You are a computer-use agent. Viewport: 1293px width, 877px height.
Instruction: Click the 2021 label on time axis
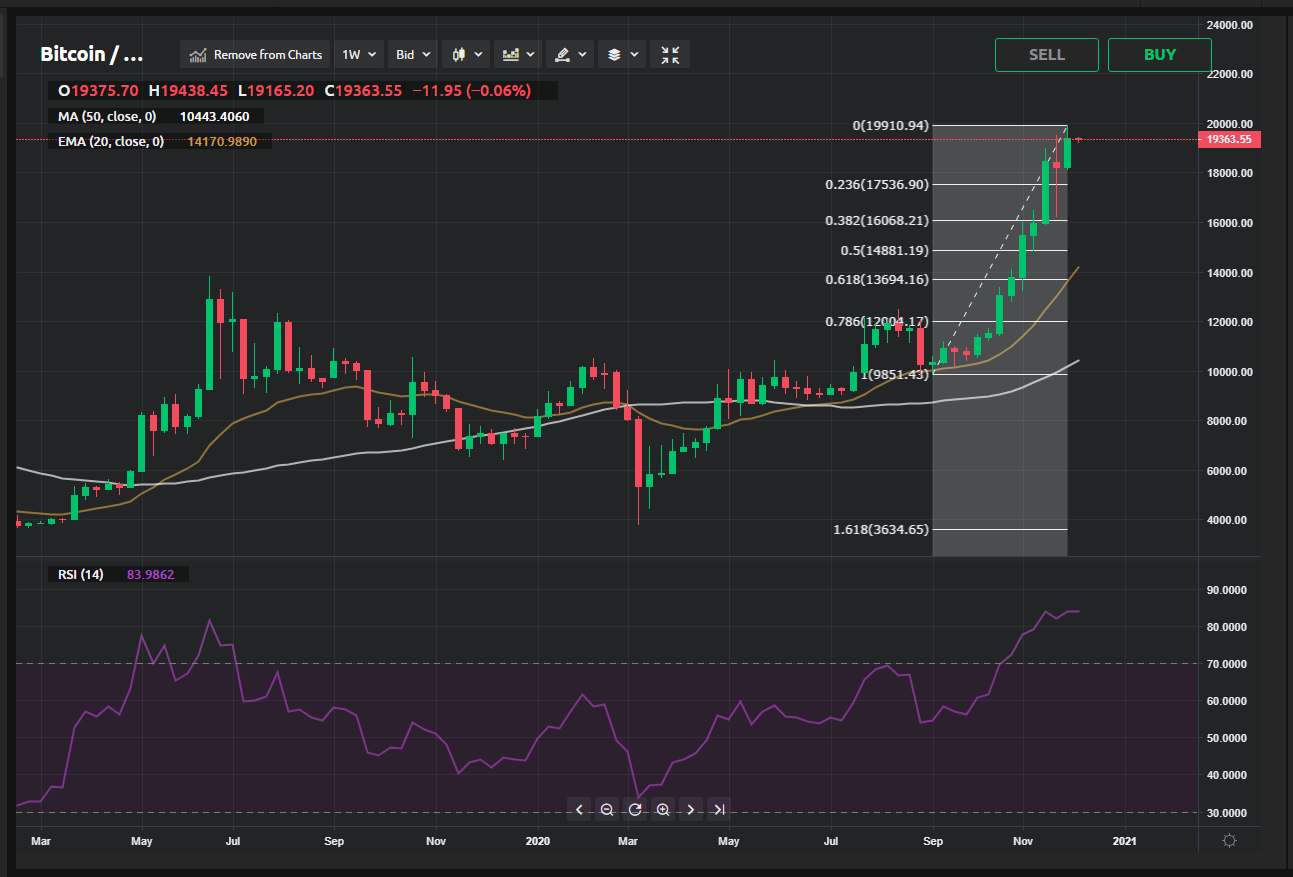point(1124,841)
